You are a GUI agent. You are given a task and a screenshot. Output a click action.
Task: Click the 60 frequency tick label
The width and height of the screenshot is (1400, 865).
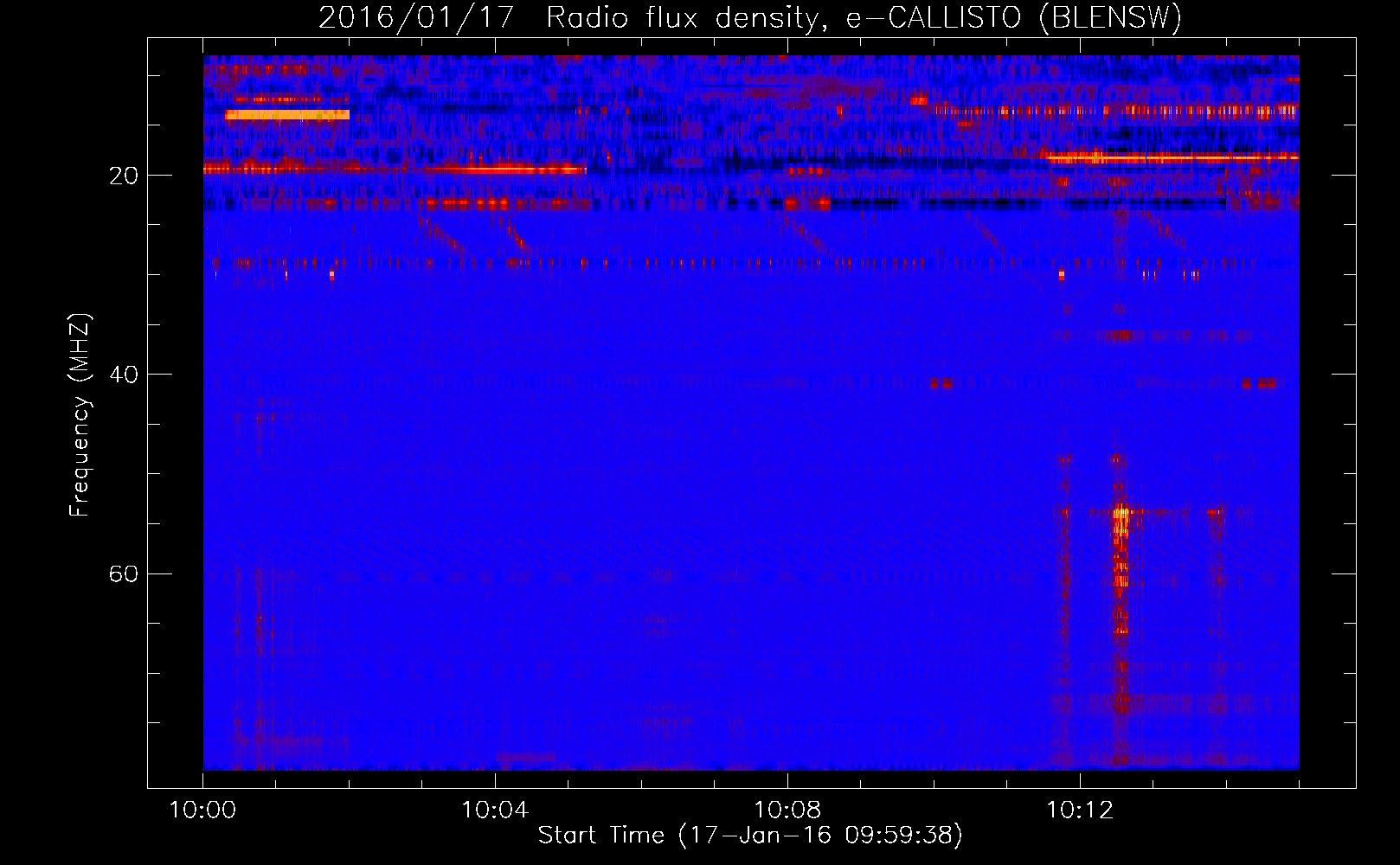coord(124,574)
